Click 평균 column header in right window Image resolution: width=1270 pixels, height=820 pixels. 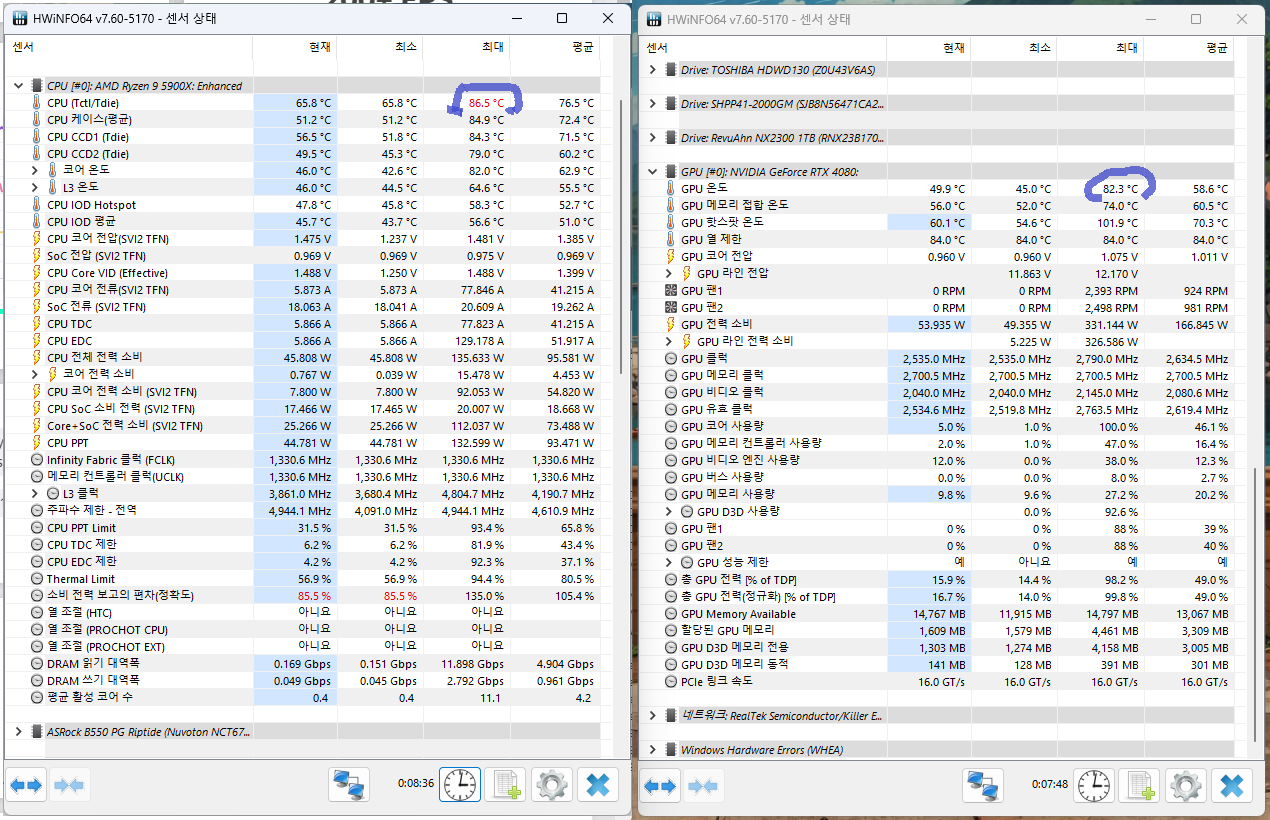click(1189, 47)
